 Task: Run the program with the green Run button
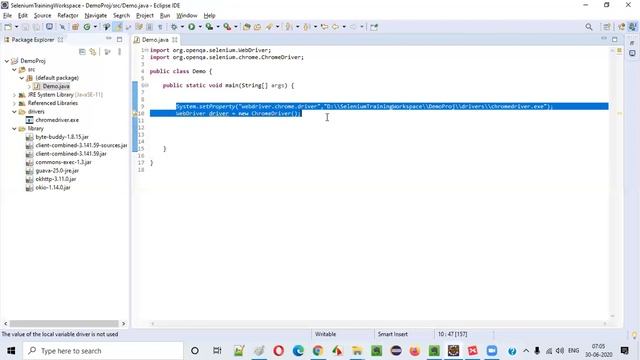coord(191,27)
